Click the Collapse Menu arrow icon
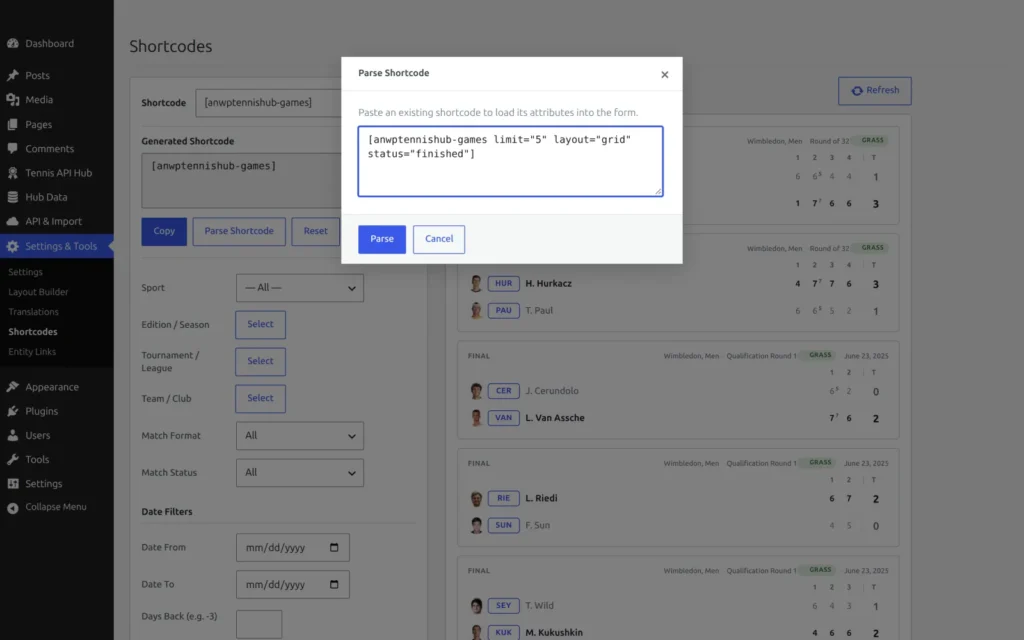Image resolution: width=1024 pixels, height=640 pixels. tap(12, 507)
